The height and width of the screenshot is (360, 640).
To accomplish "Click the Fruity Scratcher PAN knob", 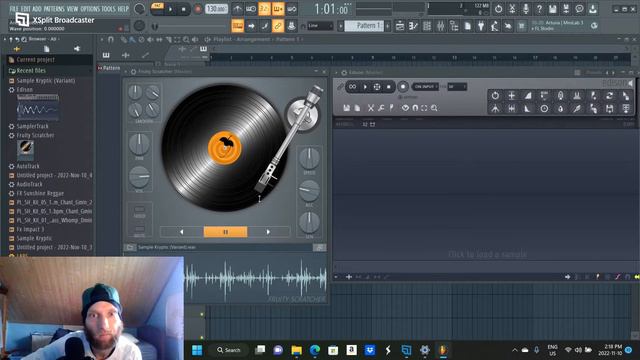I will [139, 143].
